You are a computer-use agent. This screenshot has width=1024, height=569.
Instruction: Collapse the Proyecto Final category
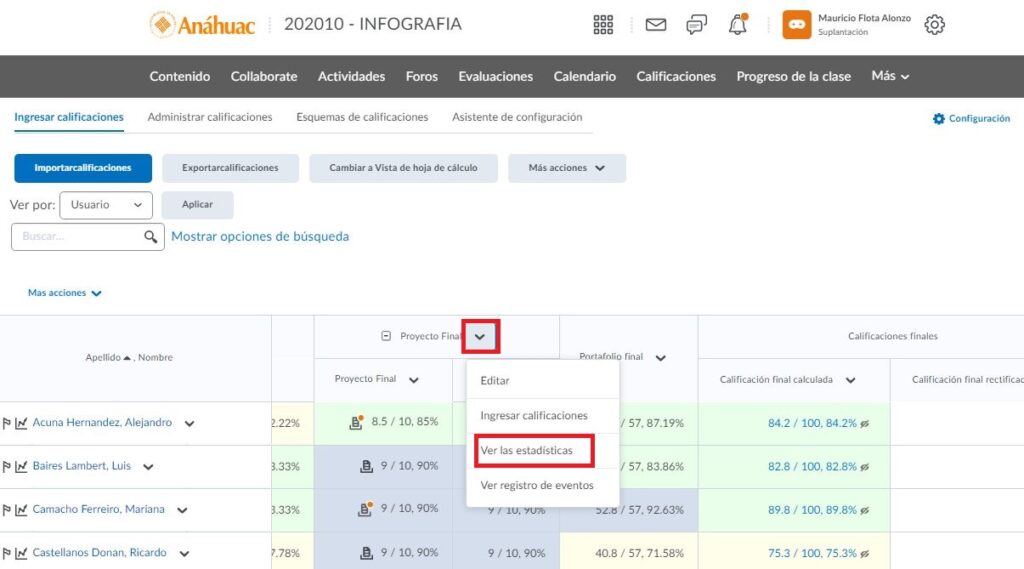(x=386, y=336)
